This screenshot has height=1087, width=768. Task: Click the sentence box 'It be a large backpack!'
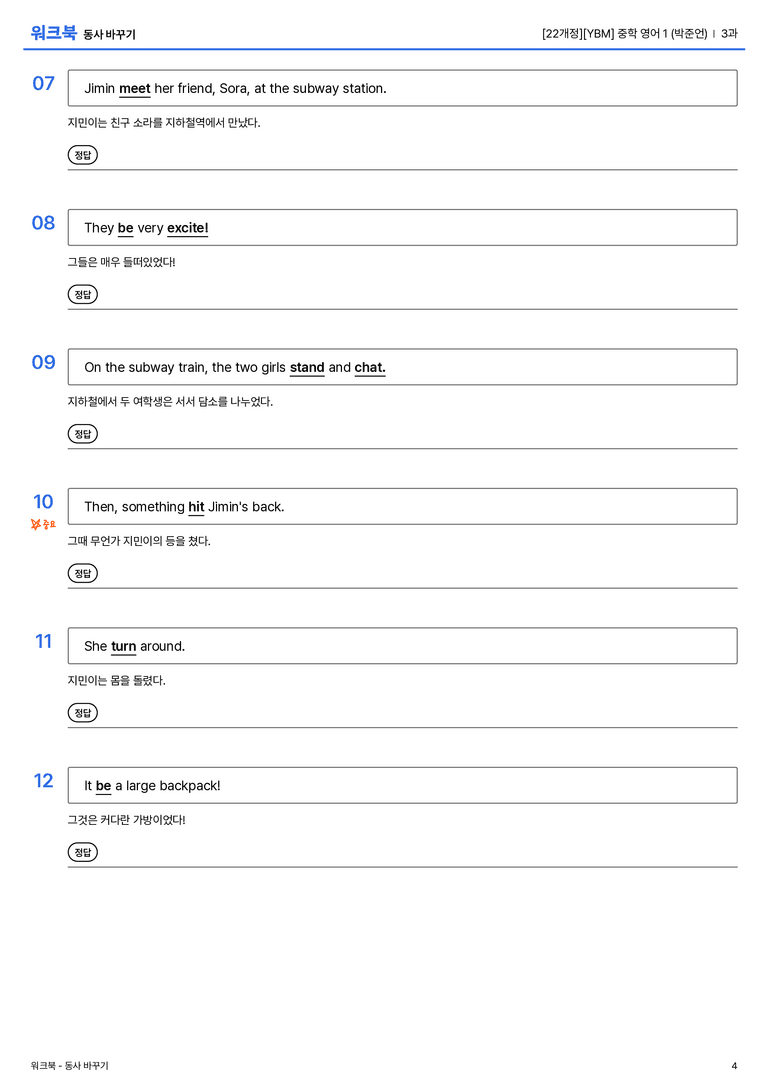click(x=403, y=785)
